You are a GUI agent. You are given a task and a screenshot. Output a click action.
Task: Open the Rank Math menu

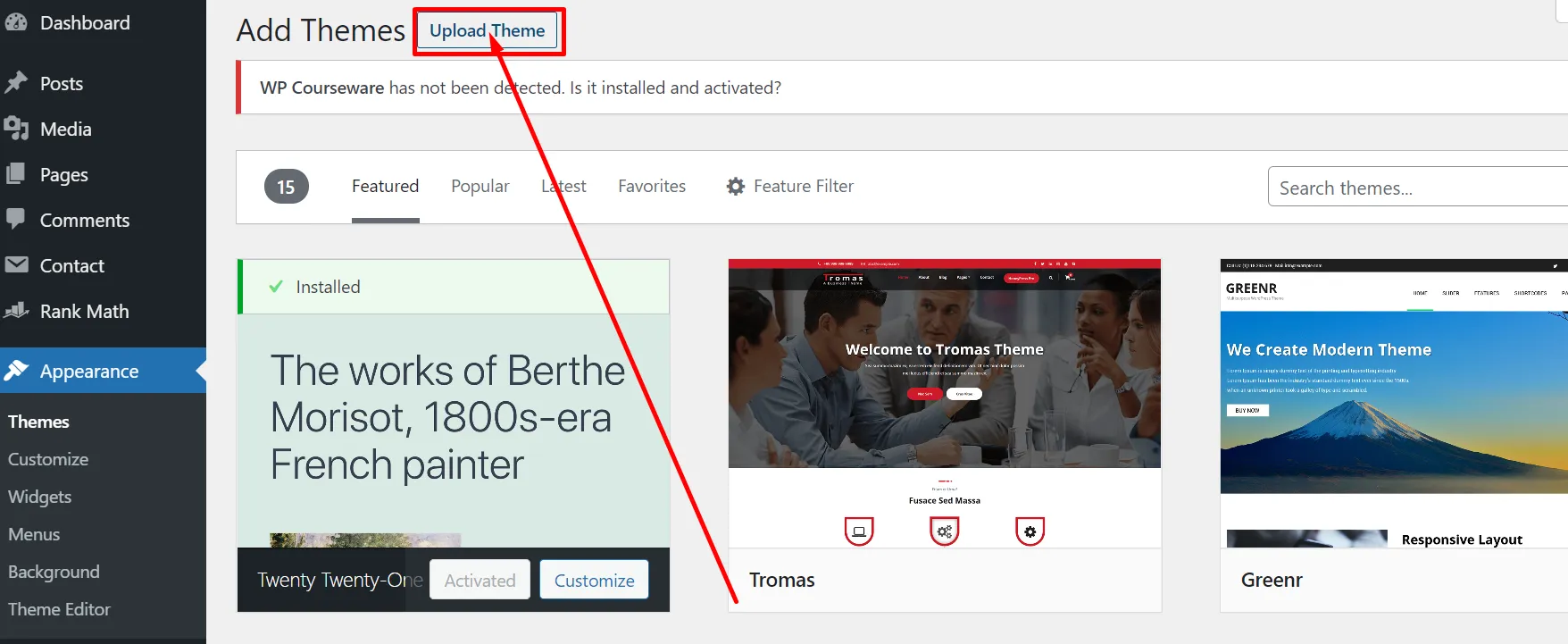coord(103,311)
